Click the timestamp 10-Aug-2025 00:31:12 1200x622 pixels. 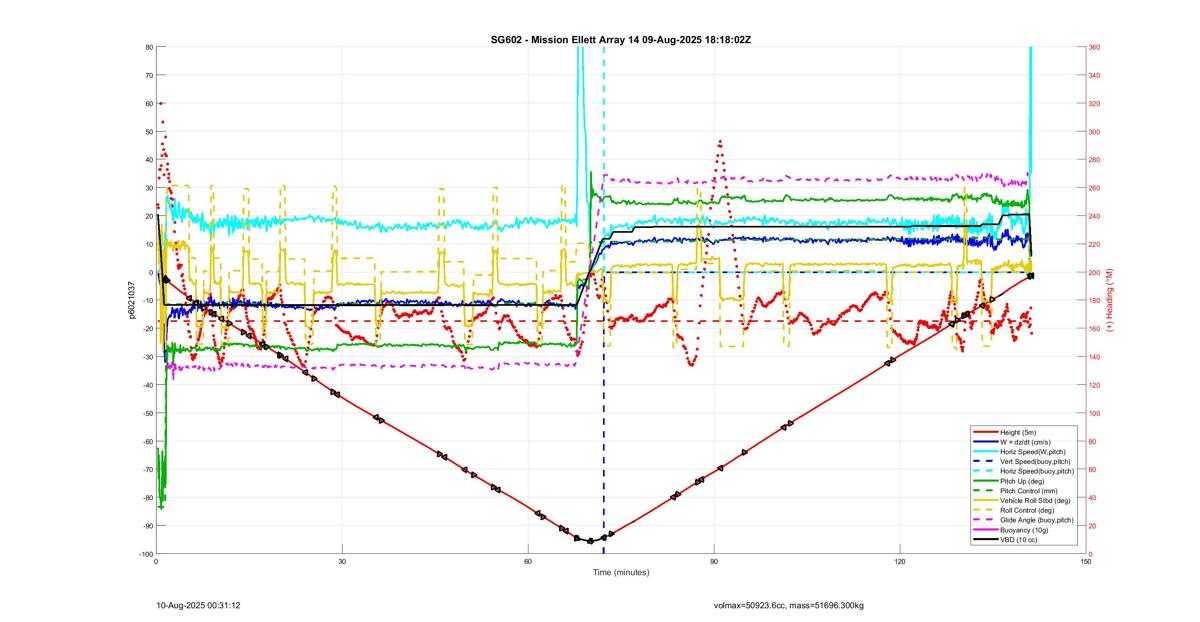point(198,605)
